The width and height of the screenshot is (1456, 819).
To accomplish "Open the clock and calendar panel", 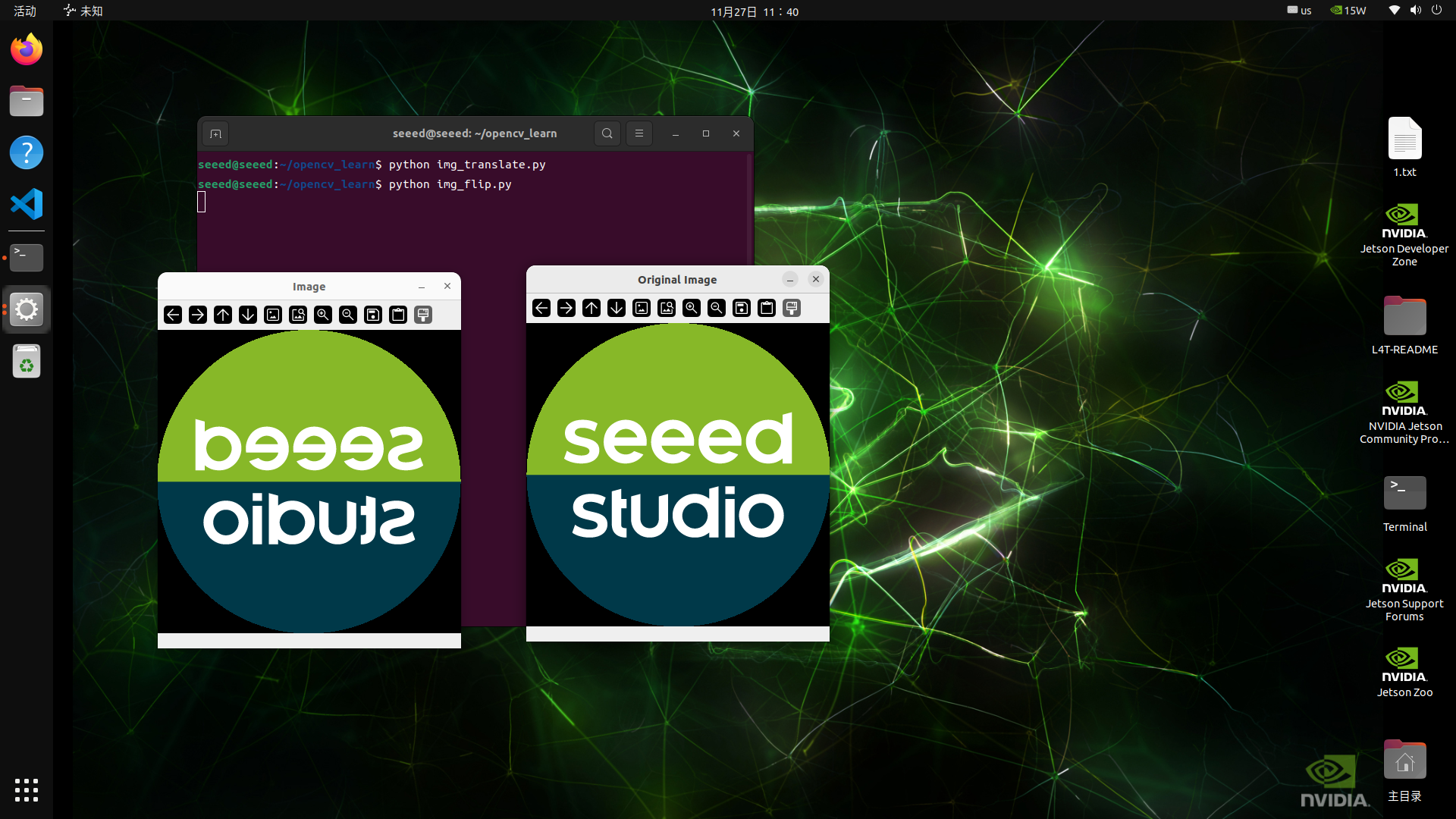I will pyautogui.click(x=755, y=11).
